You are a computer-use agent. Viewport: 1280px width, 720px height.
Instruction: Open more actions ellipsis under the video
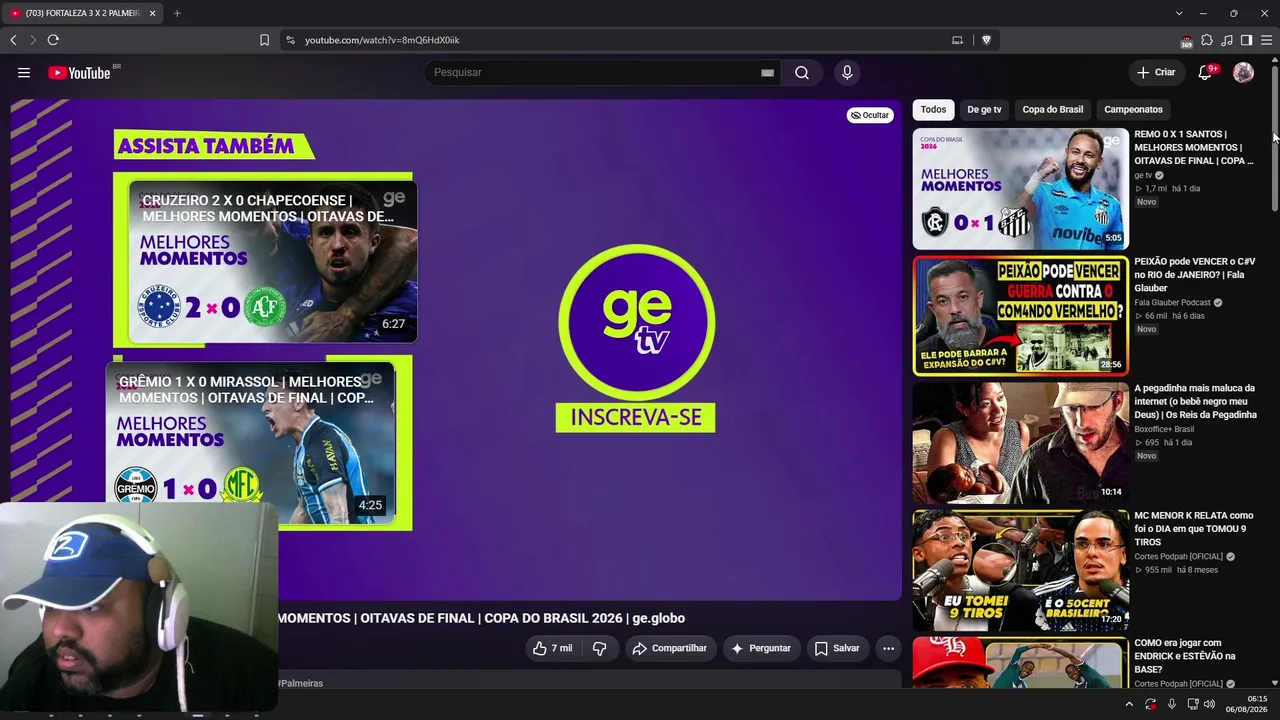[888, 648]
